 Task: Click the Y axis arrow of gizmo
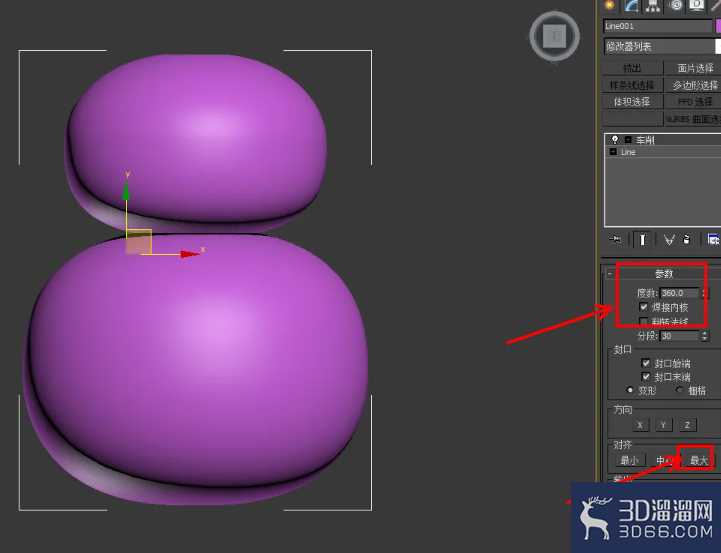click(126, 191)
